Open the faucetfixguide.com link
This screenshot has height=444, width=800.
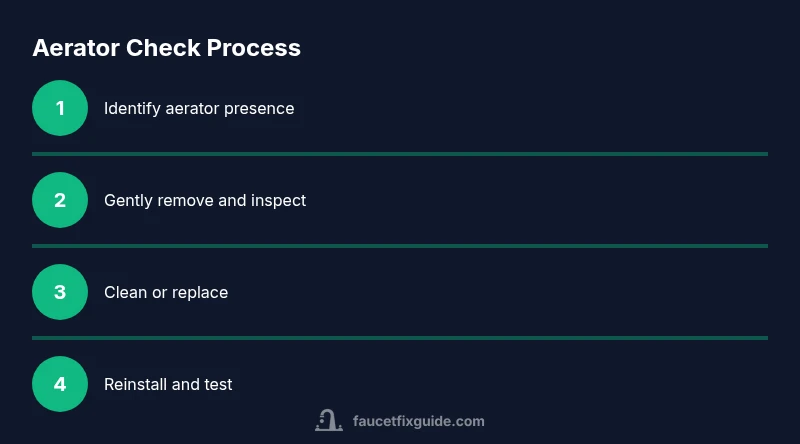click(418, 421)
